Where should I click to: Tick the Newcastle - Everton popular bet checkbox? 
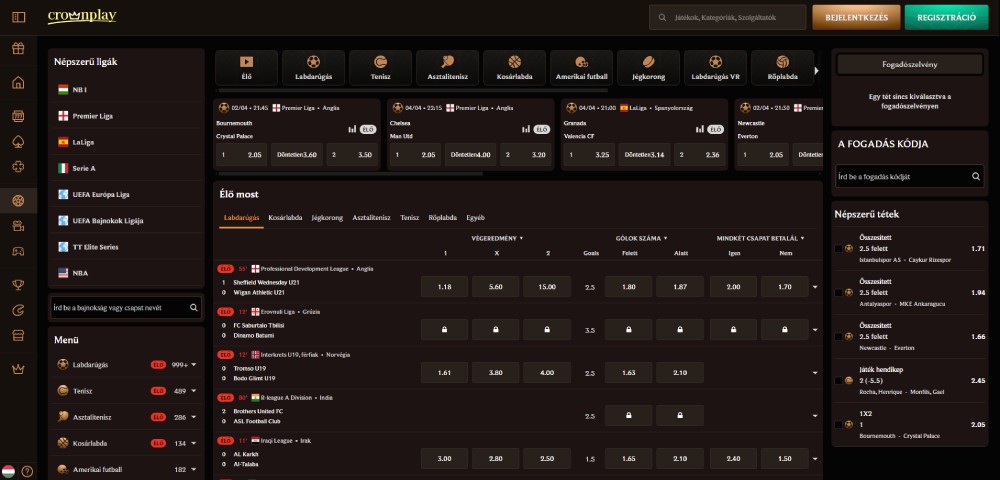[837, 336]
